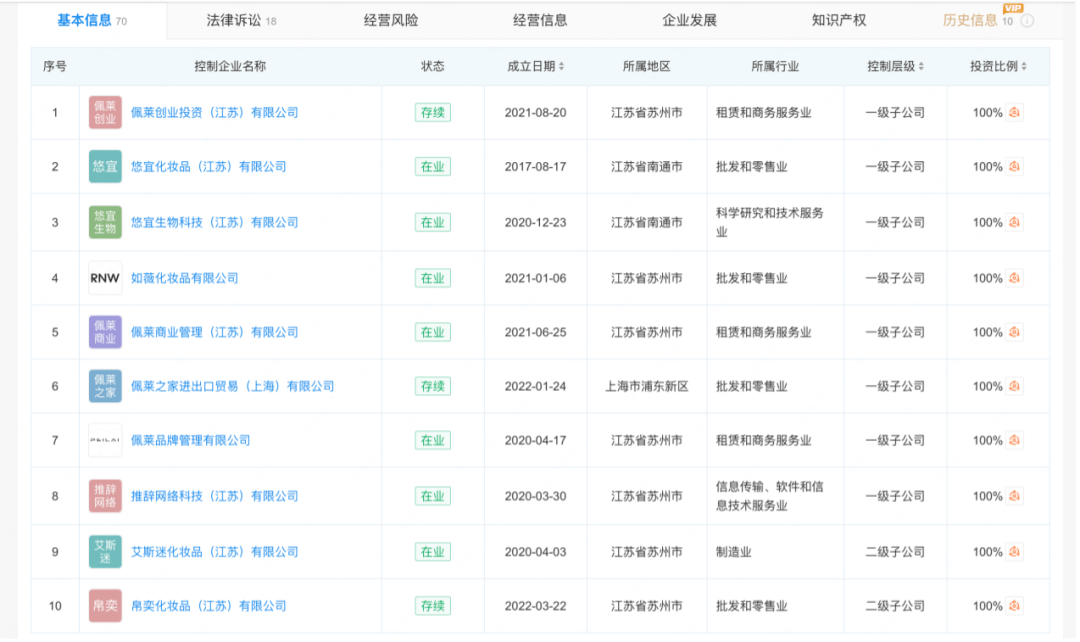Click the date 2017-08-17
The image size is (1080, 642).
click(535, 167)
